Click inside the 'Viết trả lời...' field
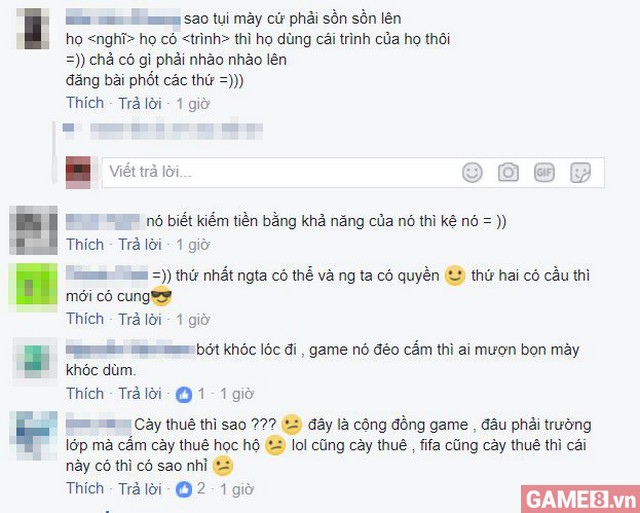Image resolution: width=640 pixels, height=513 pixels. click(x=282, y=172)
